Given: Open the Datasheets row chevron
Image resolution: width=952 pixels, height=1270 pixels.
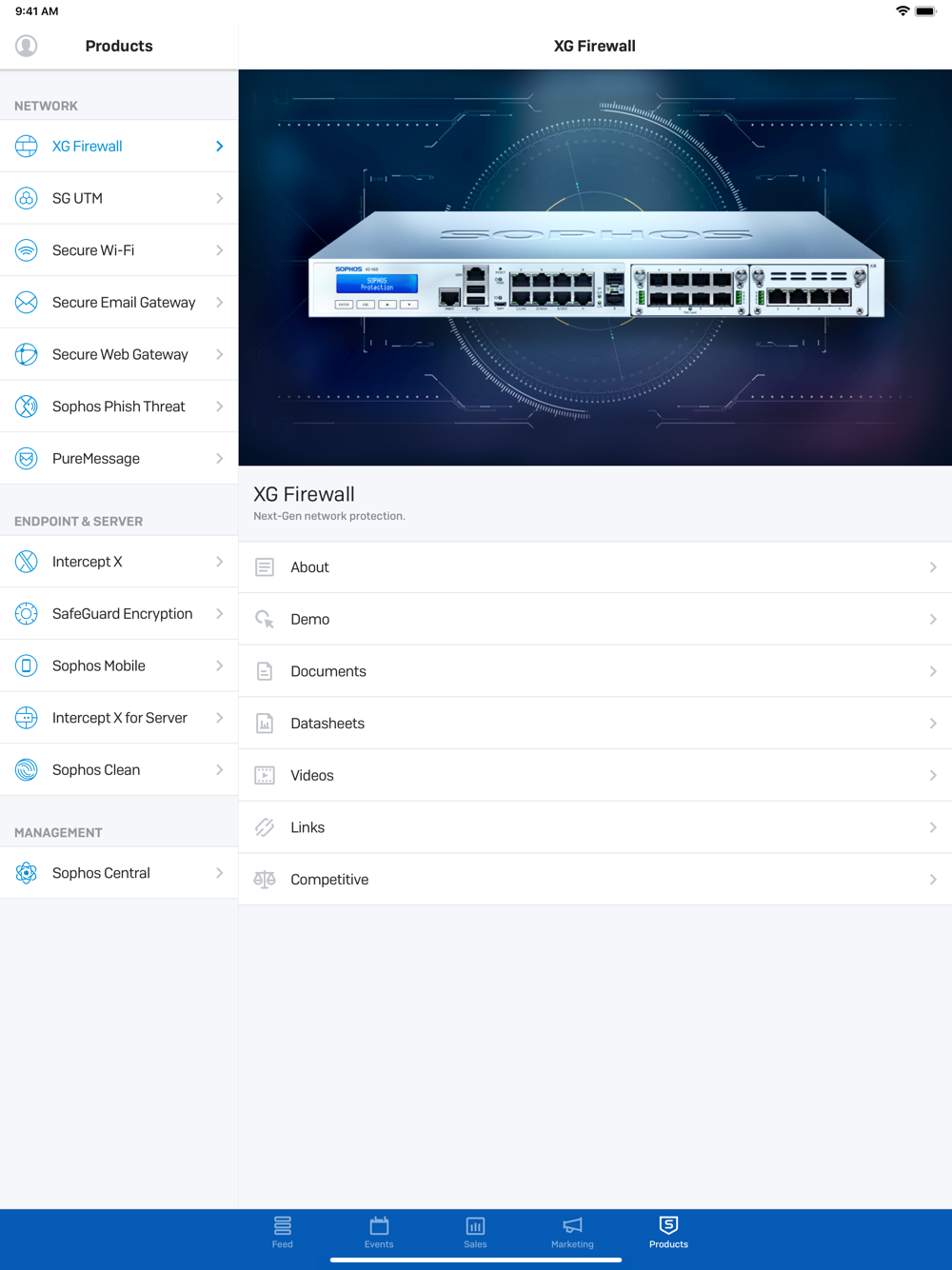Looking at the screenshot, I should click(933, 724).
